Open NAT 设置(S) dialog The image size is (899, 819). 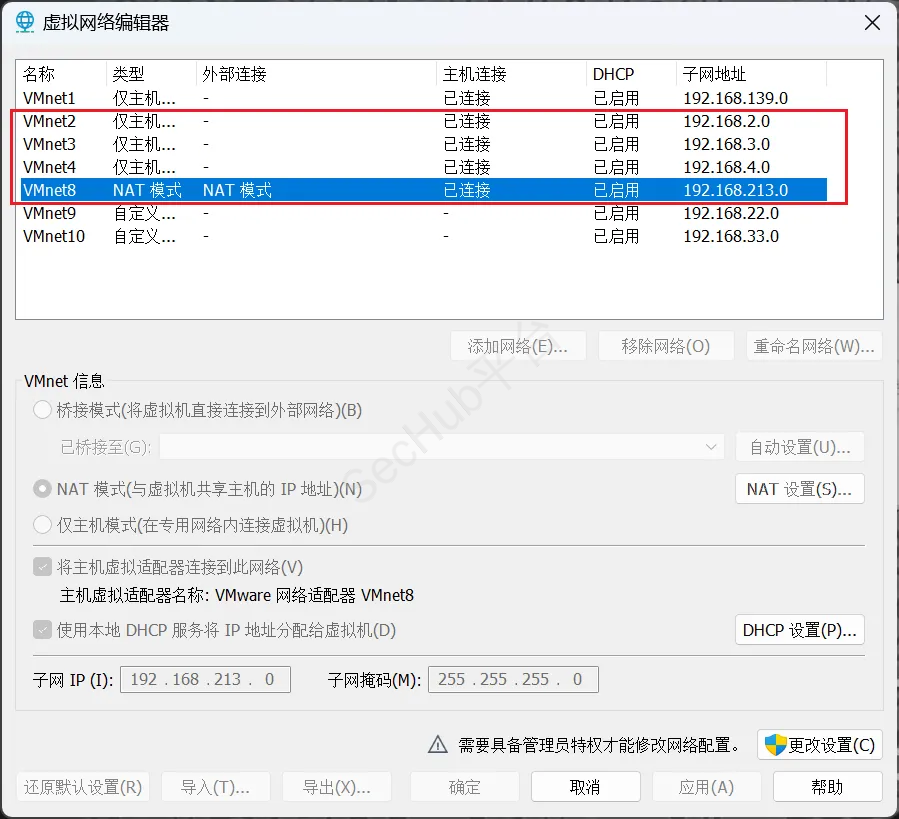click(x=800, y=489)
